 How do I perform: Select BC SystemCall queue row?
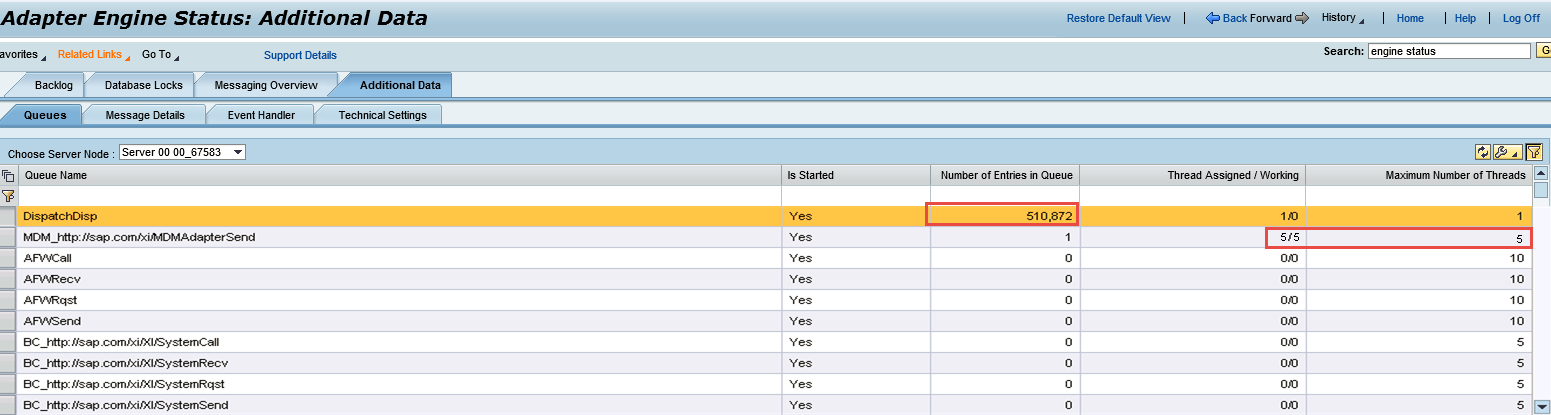click(x=765, y=342)
